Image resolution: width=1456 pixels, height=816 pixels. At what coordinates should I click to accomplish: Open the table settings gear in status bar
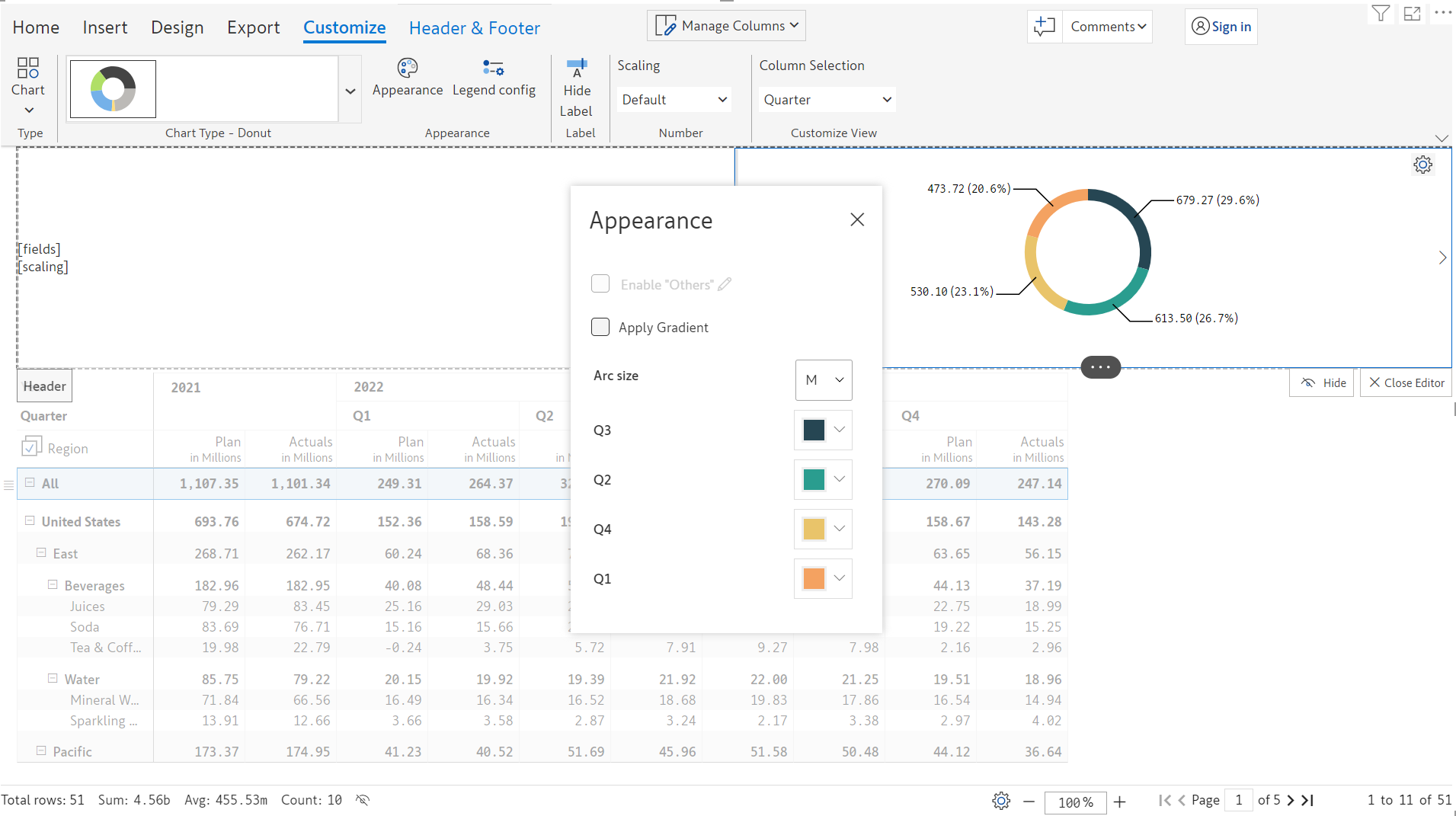pos(1001,801)
